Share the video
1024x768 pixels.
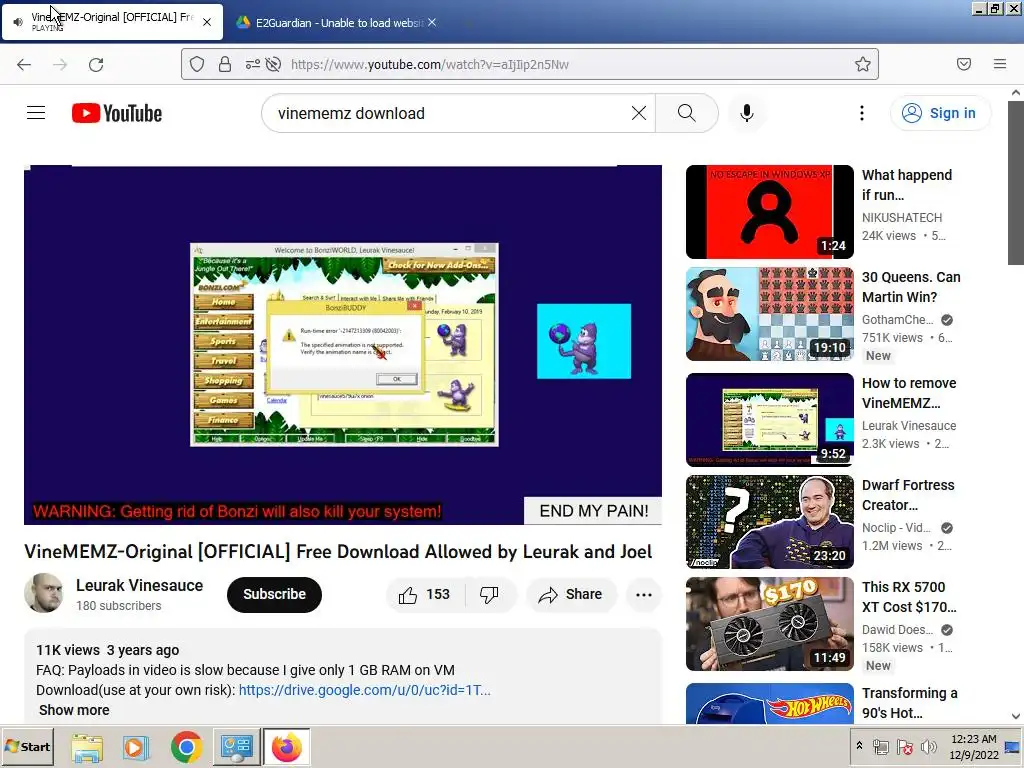(x=570, y=594)
